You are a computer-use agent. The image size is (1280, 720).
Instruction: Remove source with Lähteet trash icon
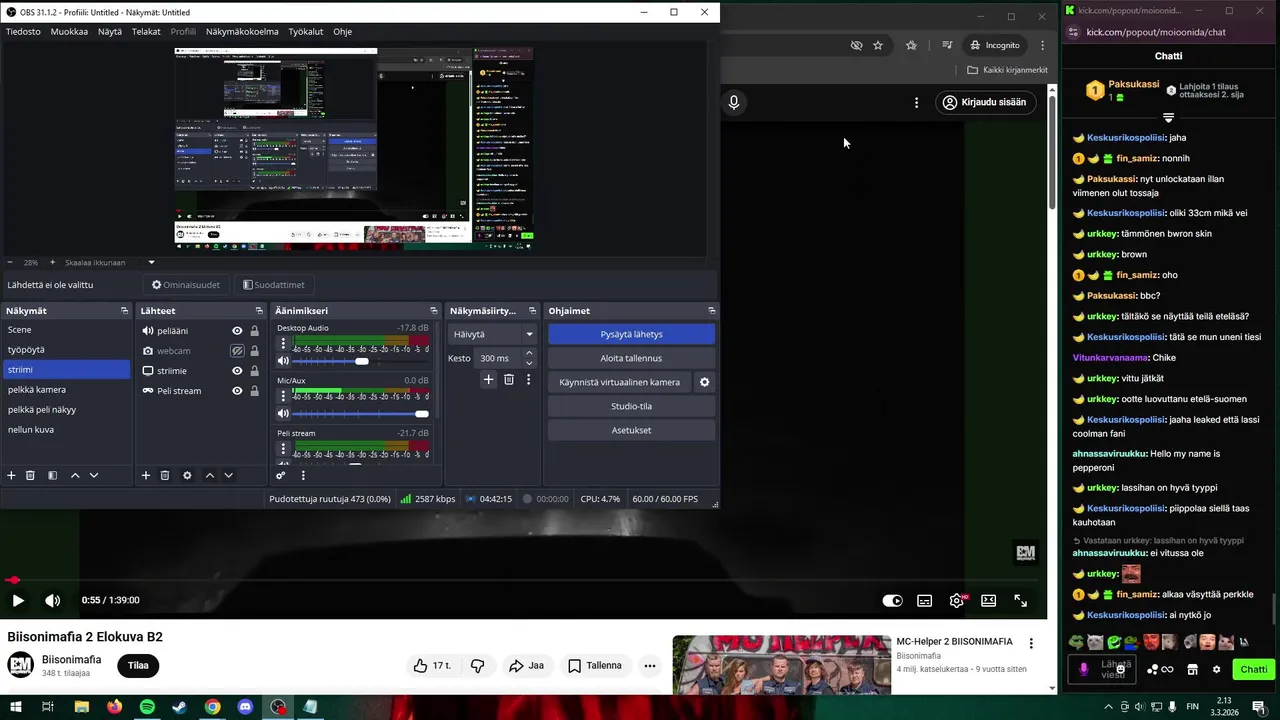coord(165,476)
